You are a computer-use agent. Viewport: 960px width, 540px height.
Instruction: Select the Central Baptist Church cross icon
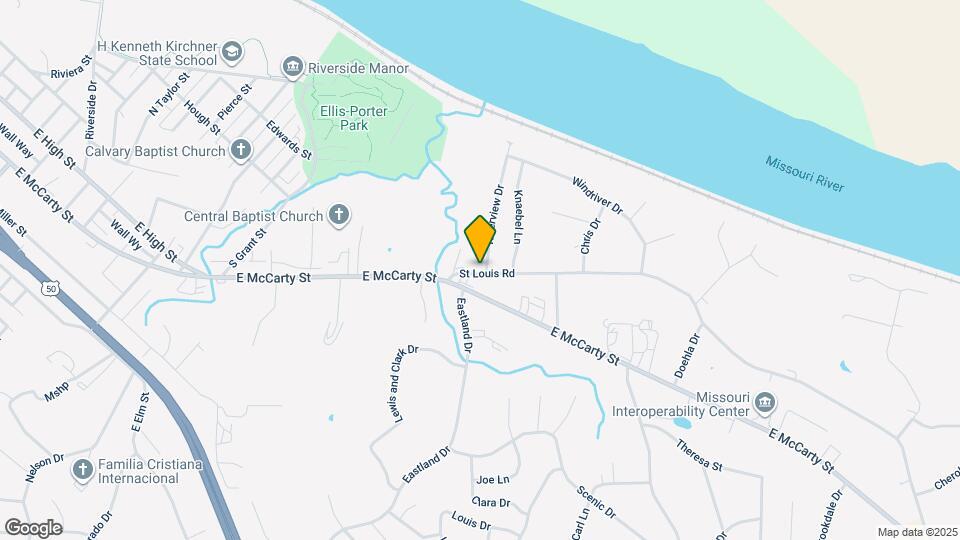(x=339, y=216)
